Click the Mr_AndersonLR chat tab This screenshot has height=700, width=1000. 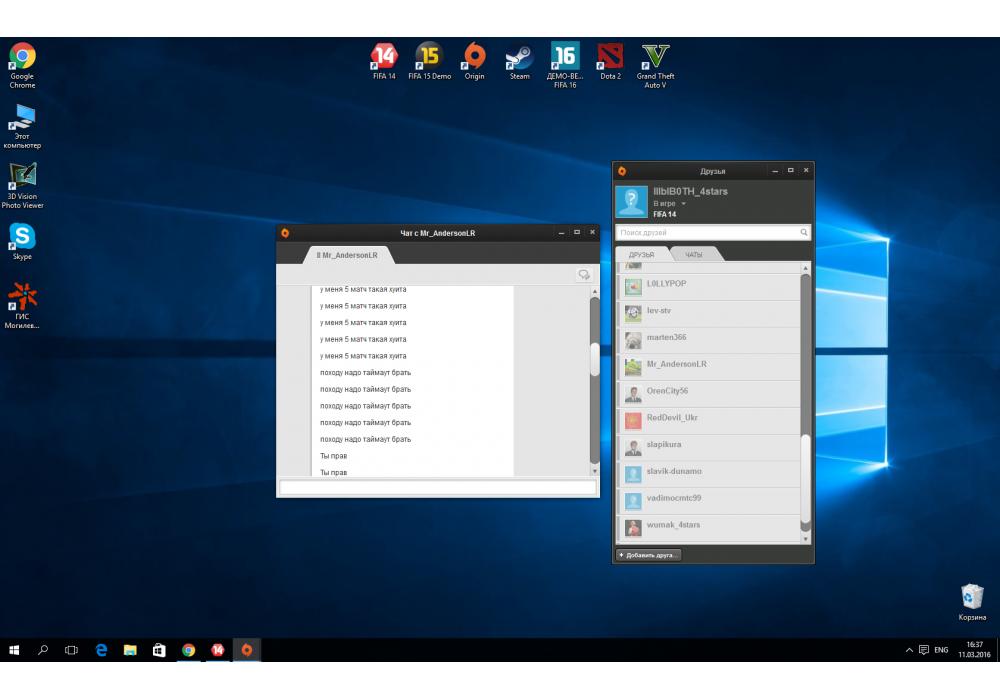tap(347, 255)
